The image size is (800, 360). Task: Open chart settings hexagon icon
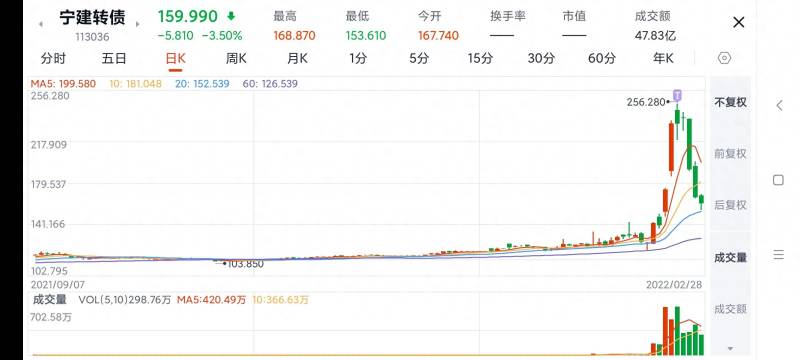(x=724, y=58)
